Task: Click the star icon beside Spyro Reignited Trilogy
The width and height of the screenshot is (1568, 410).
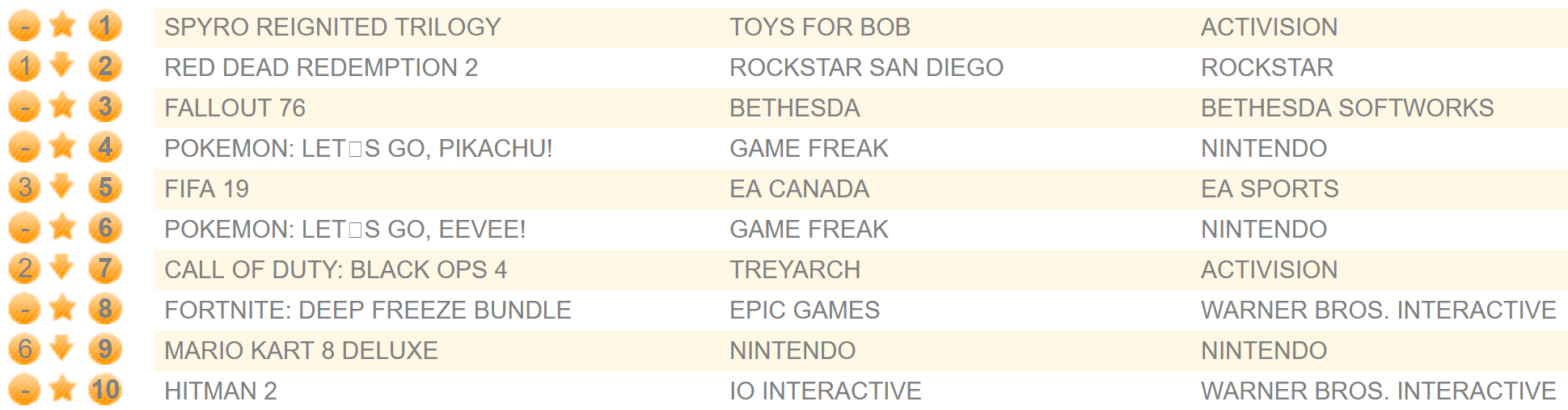Action: click(x=62, y=26)
